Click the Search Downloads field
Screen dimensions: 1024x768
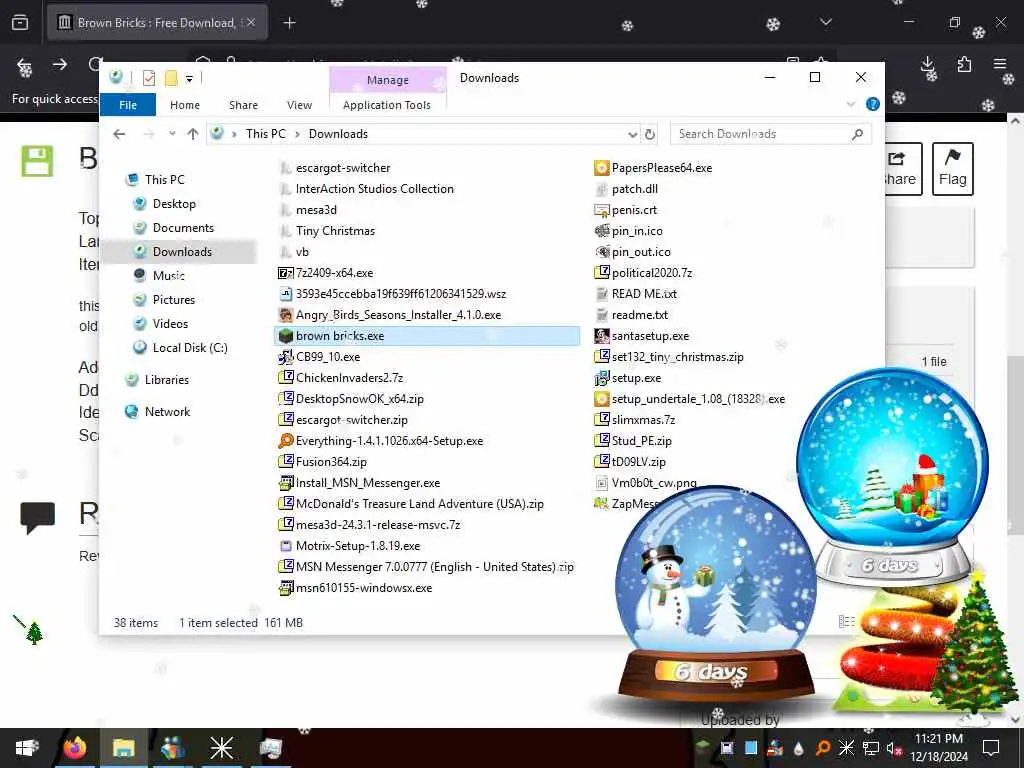[x=771, y=134]
